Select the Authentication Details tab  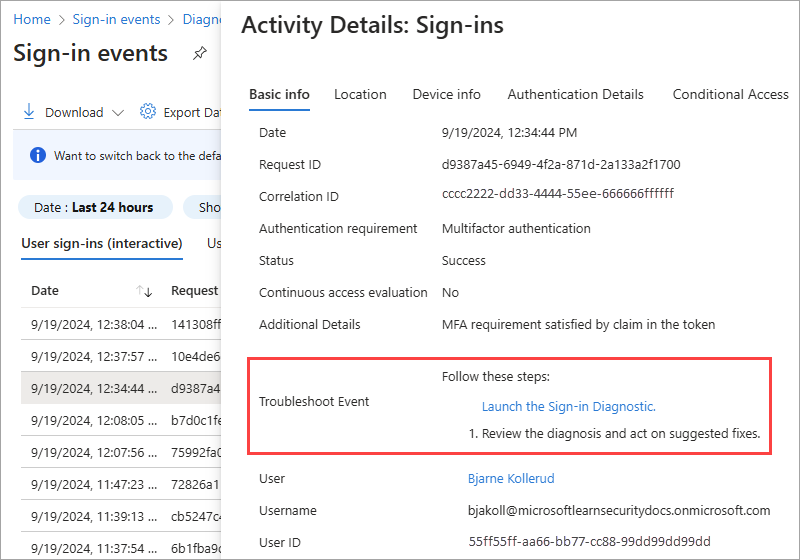click(575, 94)
